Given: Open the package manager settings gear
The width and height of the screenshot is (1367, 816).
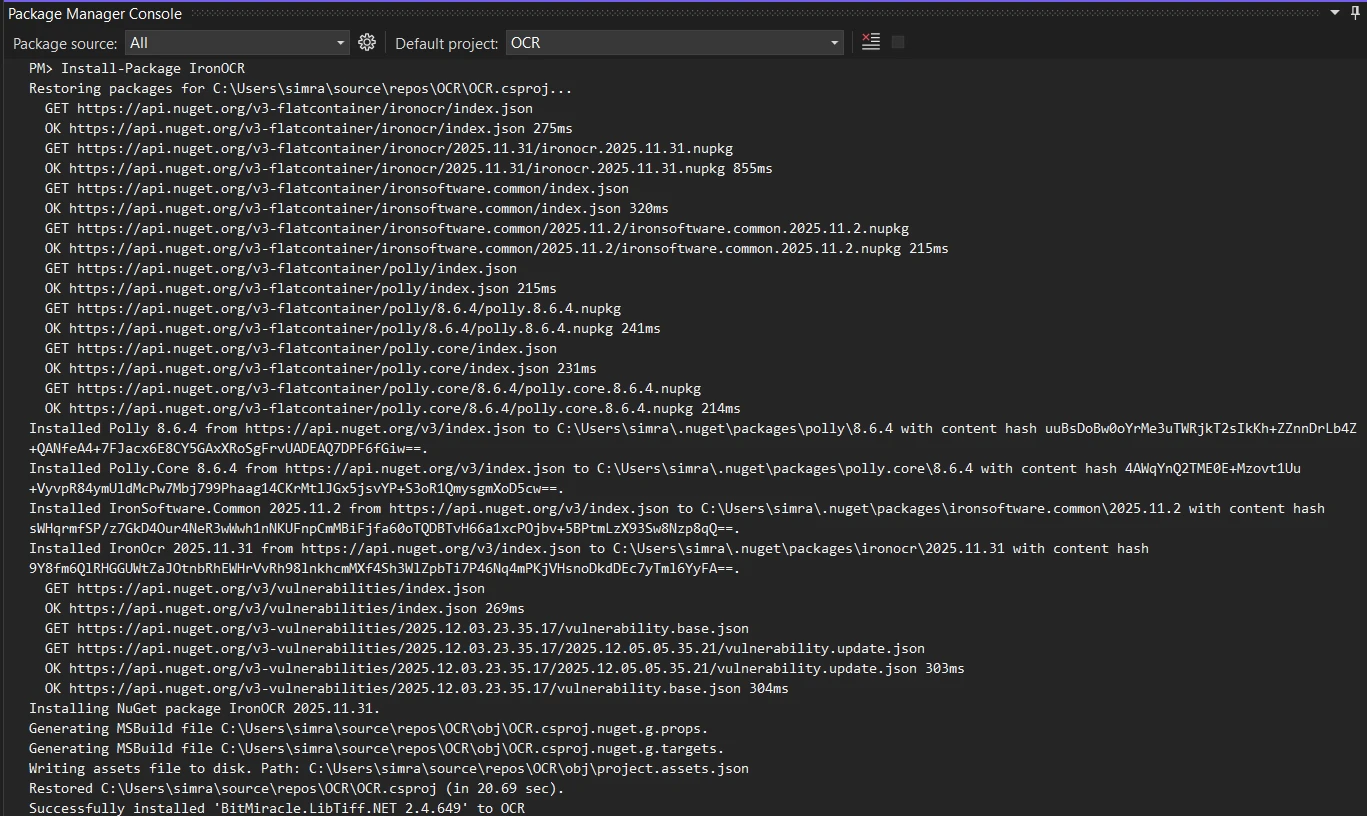Looking at the screenshot, I should click(367, 42).
